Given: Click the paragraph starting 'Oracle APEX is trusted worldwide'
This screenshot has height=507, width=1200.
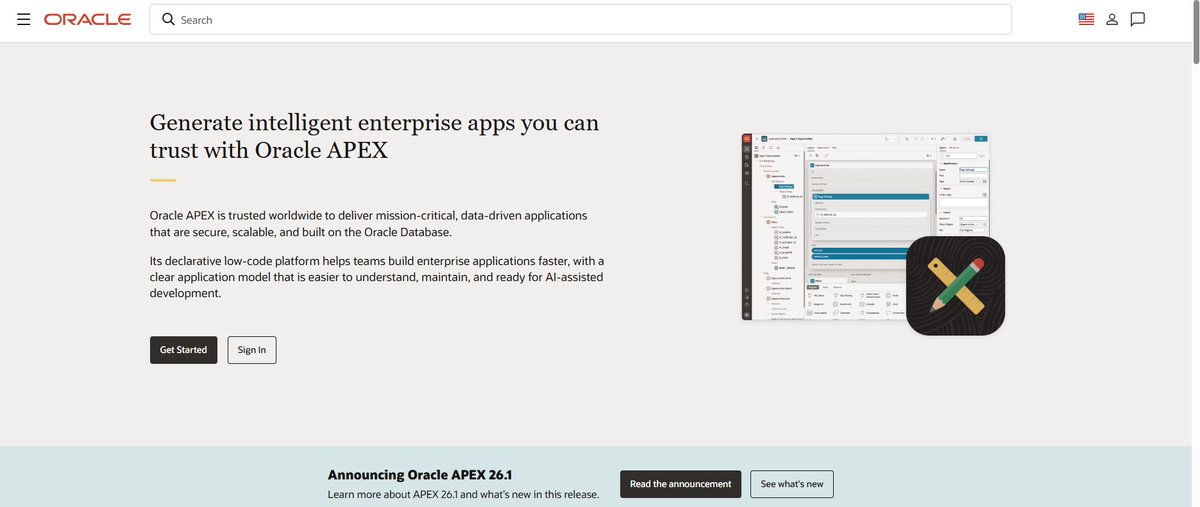Looking at the screenshot, I should coord(369,224).
